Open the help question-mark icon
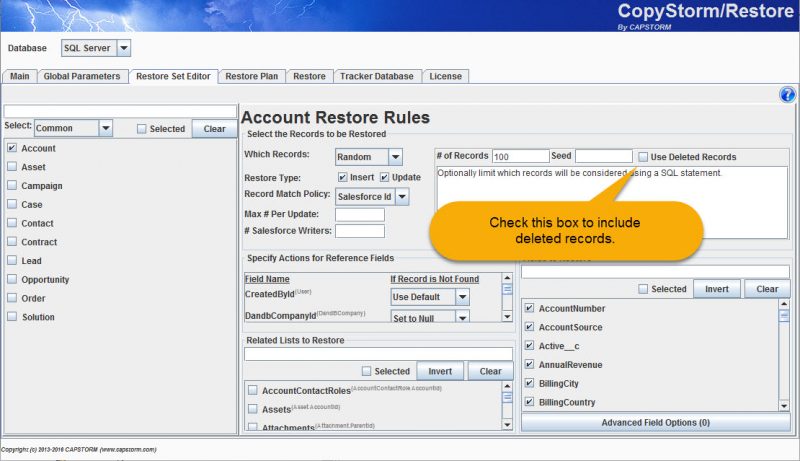The width and height of the screenshot is (800, 461). tap(787, 94)
